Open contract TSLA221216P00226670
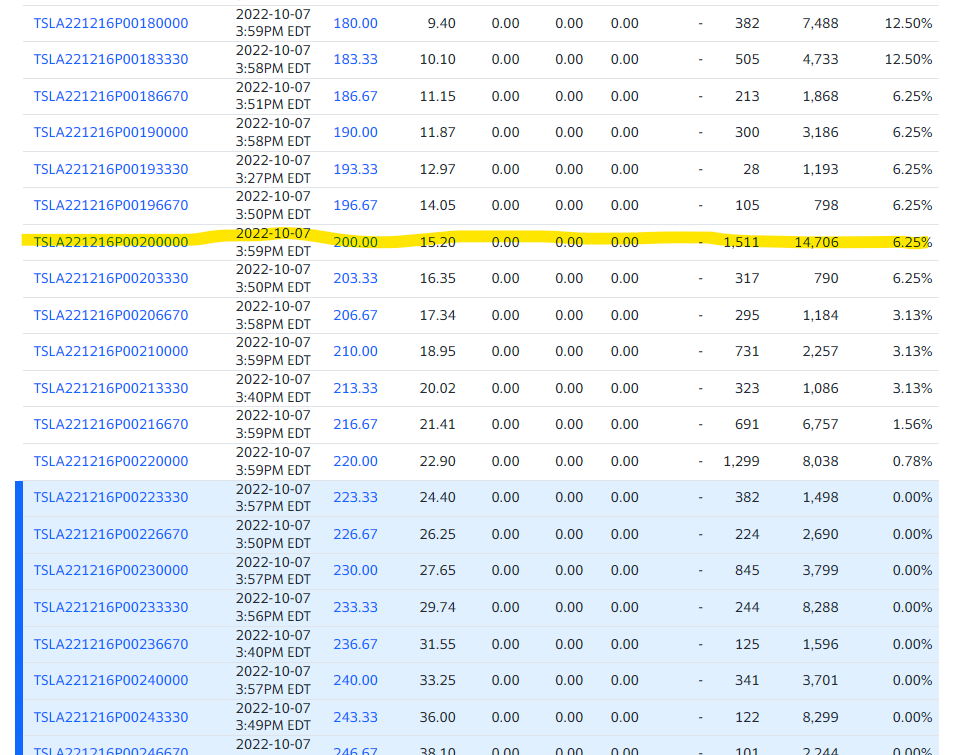The width and height of the screenshot is (968, 755). coord(111,534)
